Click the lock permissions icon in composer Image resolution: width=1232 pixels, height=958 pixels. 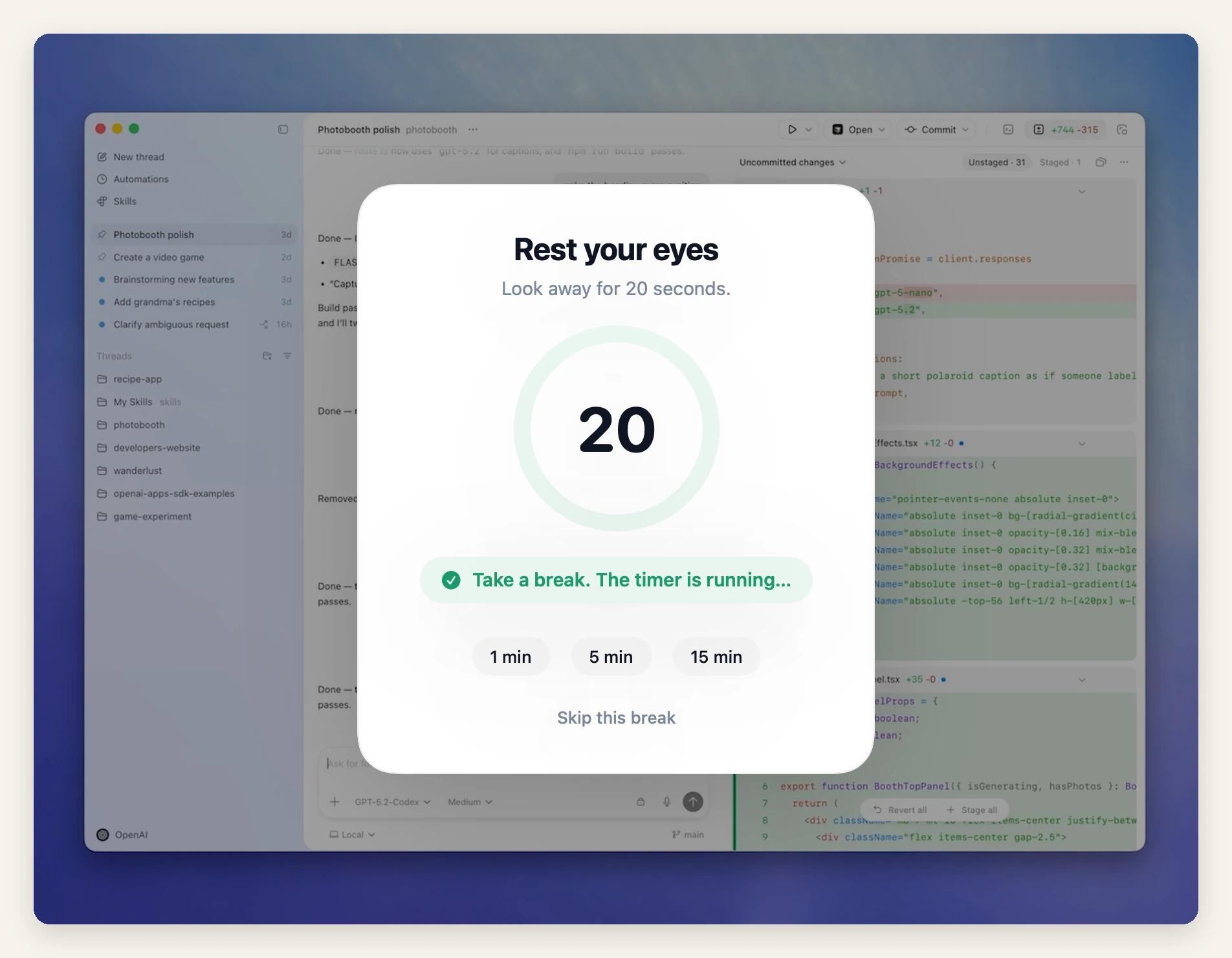click(641, 802)
